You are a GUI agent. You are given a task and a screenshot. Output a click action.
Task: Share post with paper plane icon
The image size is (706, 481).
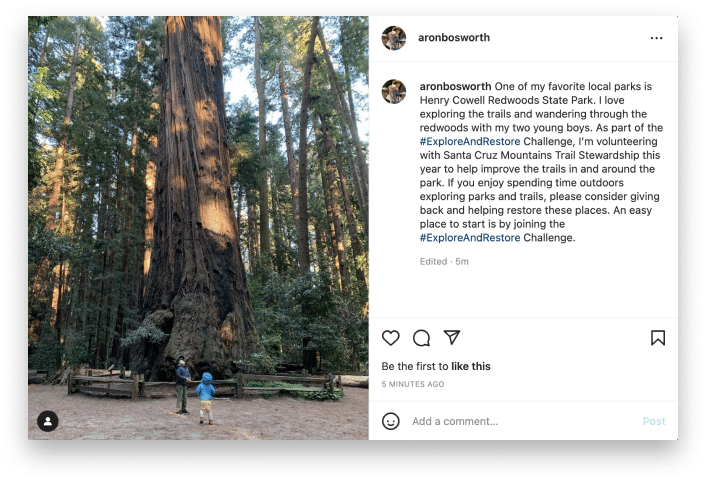click(452, 338)
